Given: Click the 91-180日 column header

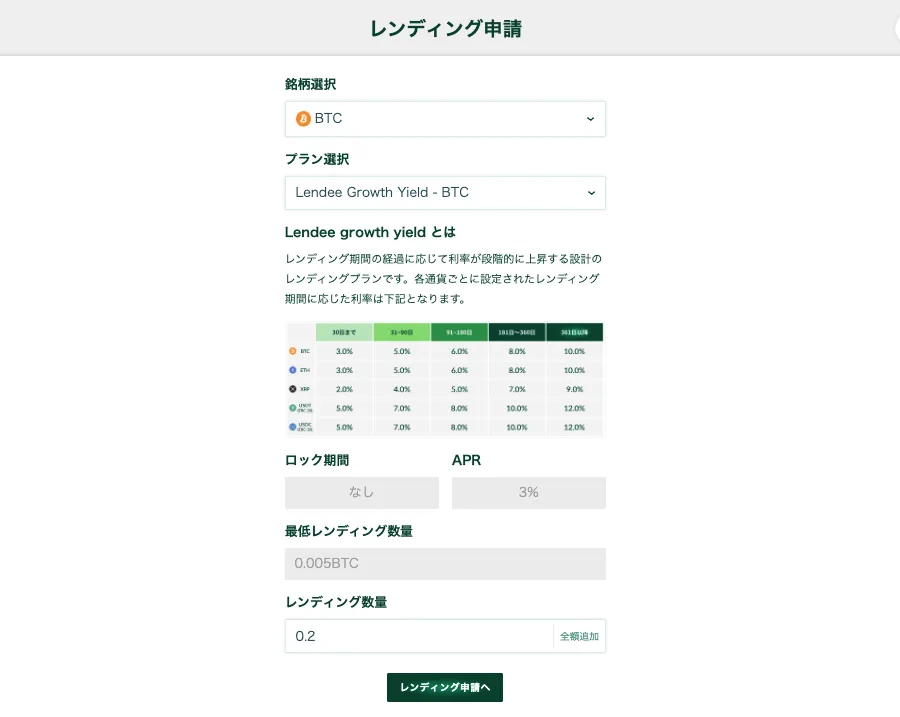Looking at the screenshot, I should tap(459, 332).
